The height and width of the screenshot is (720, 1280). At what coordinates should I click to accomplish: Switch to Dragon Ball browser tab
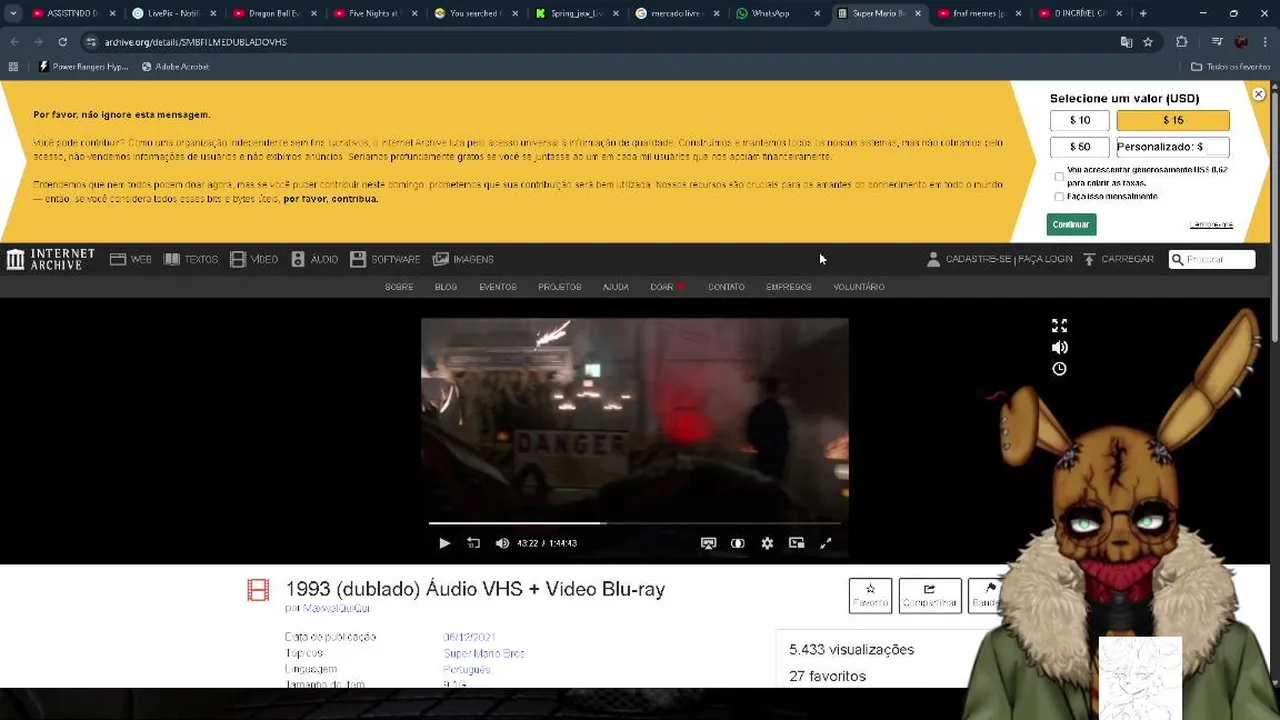[273, 14]
